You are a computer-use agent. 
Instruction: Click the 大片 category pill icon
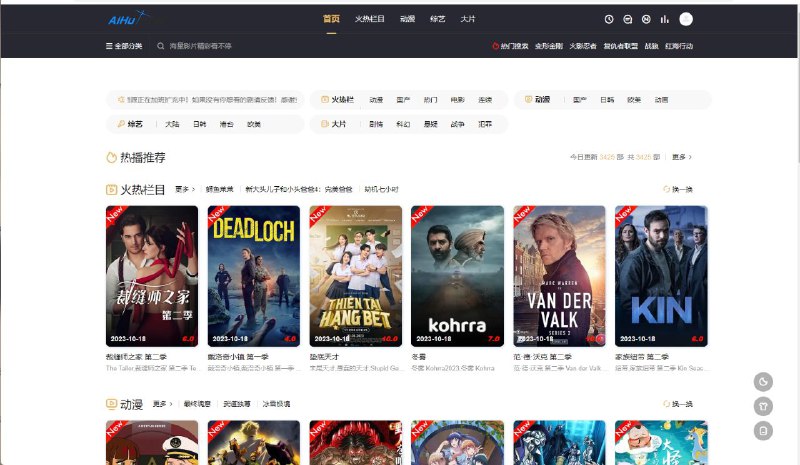point(324,124)
